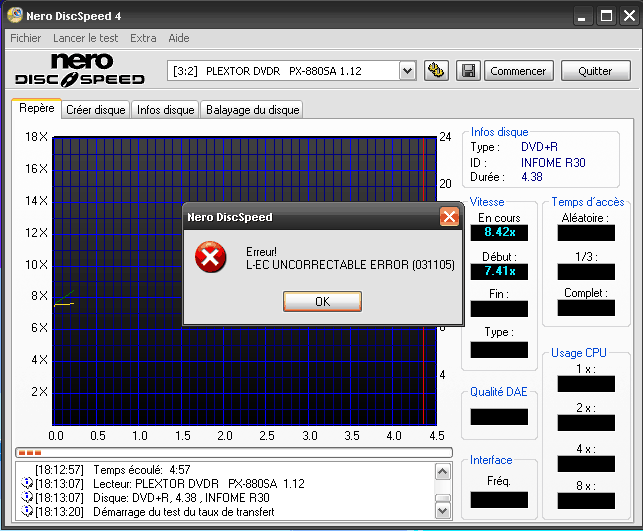The width and height of the screenshot is (643, 531).
Task: Click the En cours speed value 8.42x
Action: 499,232
